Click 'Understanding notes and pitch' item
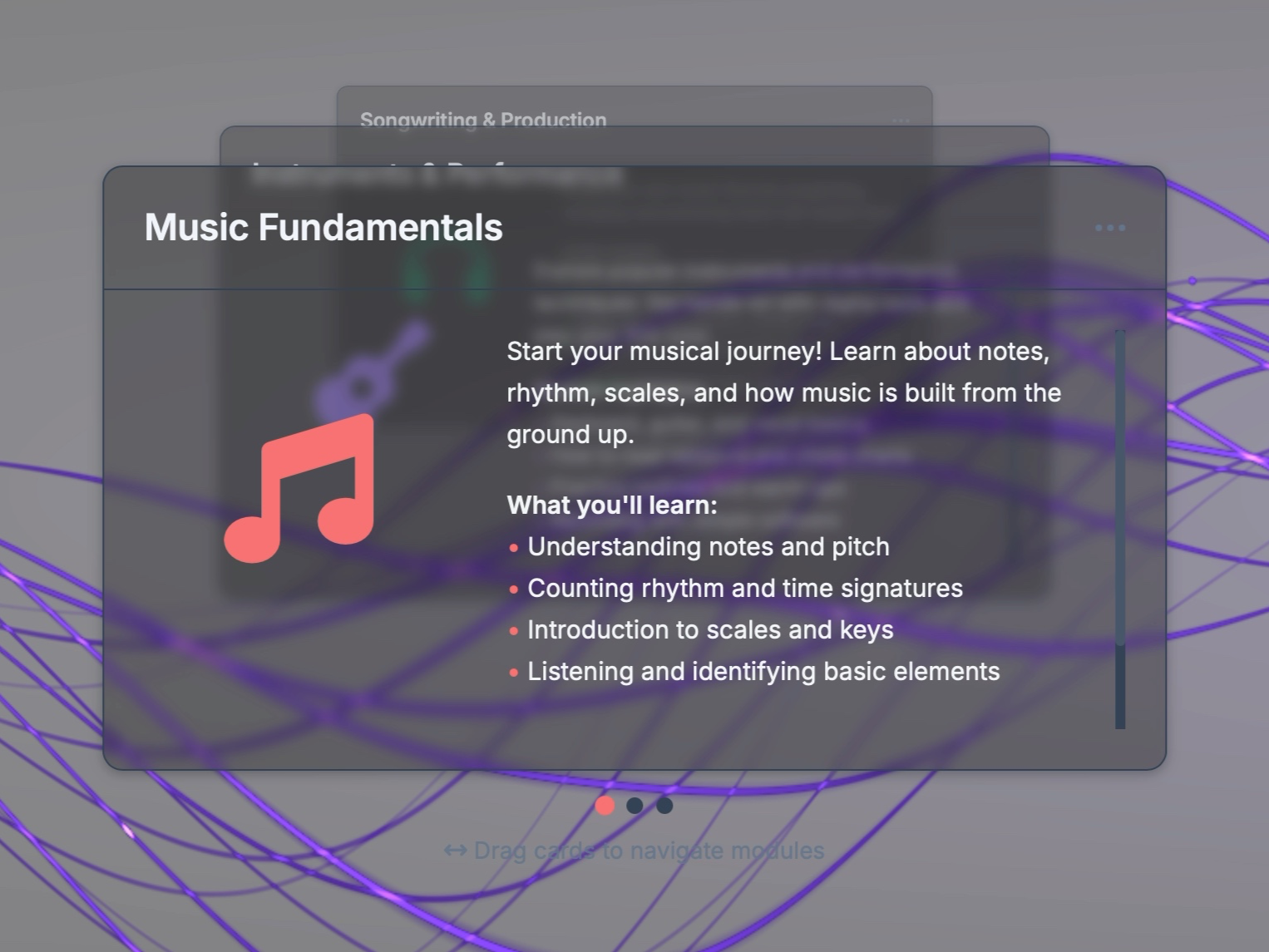Screen dimensions: 1269x952 click(708, 547)
